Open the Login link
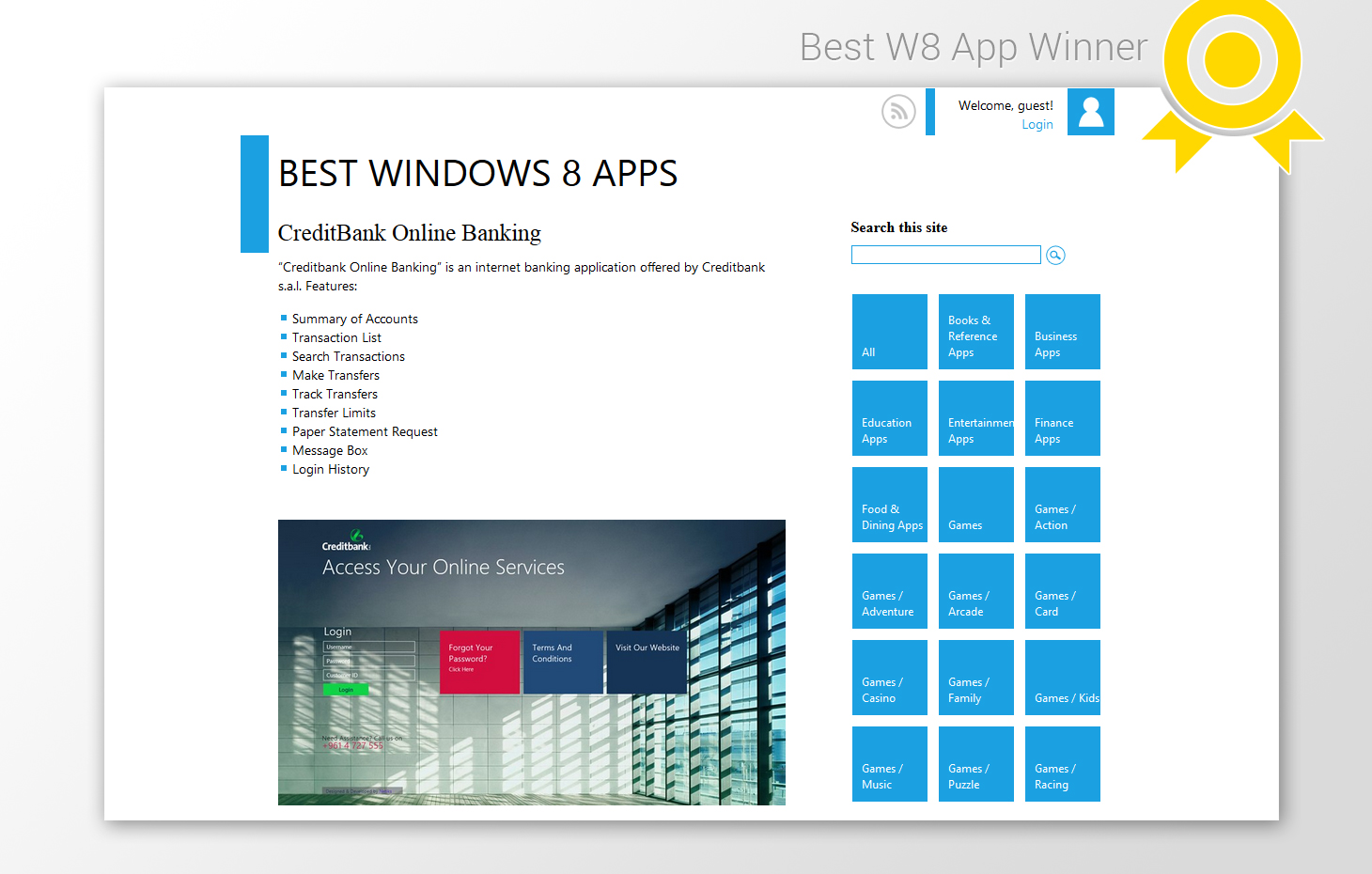Viewport: 1372px width, 874px height. [x=1037, y=125]
